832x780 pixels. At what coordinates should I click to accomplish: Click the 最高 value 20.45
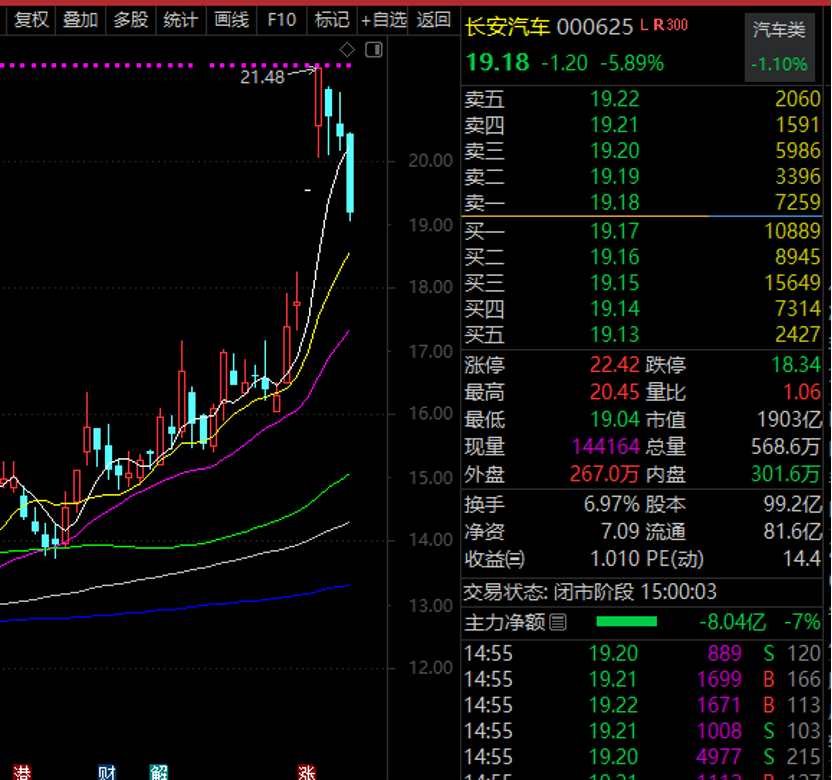pos(614,393)
